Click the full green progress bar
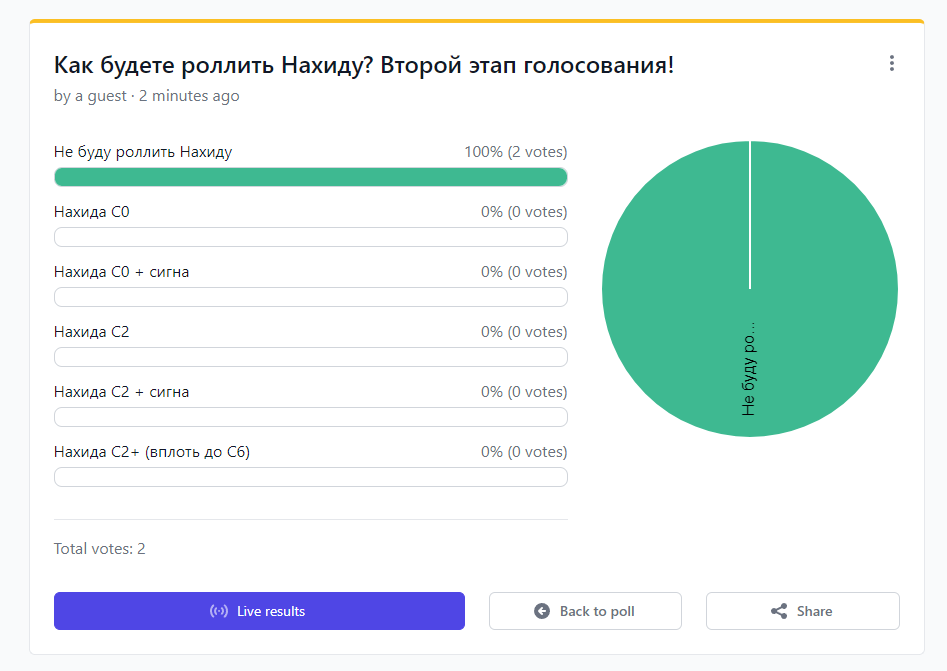The width and height of the screenshot is (947, 671). tap(310, 177)
